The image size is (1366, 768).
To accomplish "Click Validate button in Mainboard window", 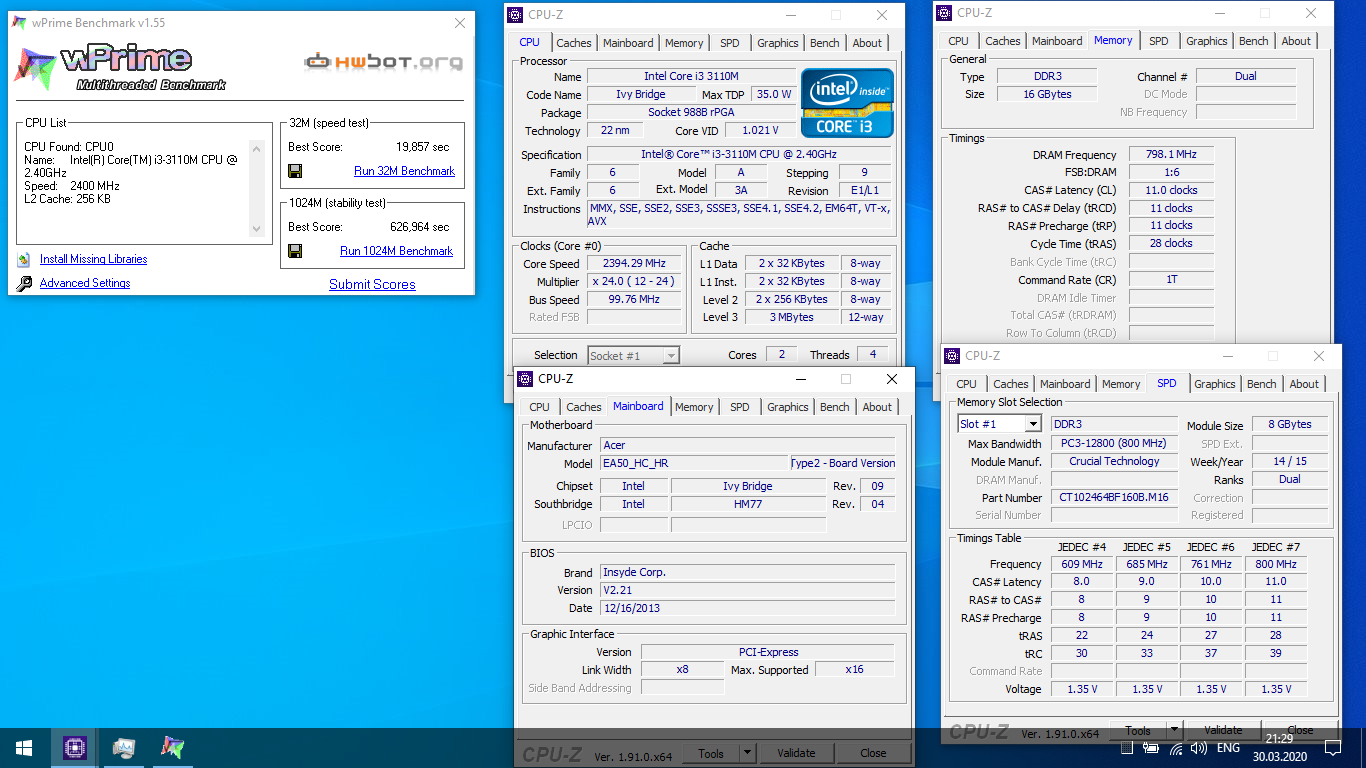I will point(796,753).
